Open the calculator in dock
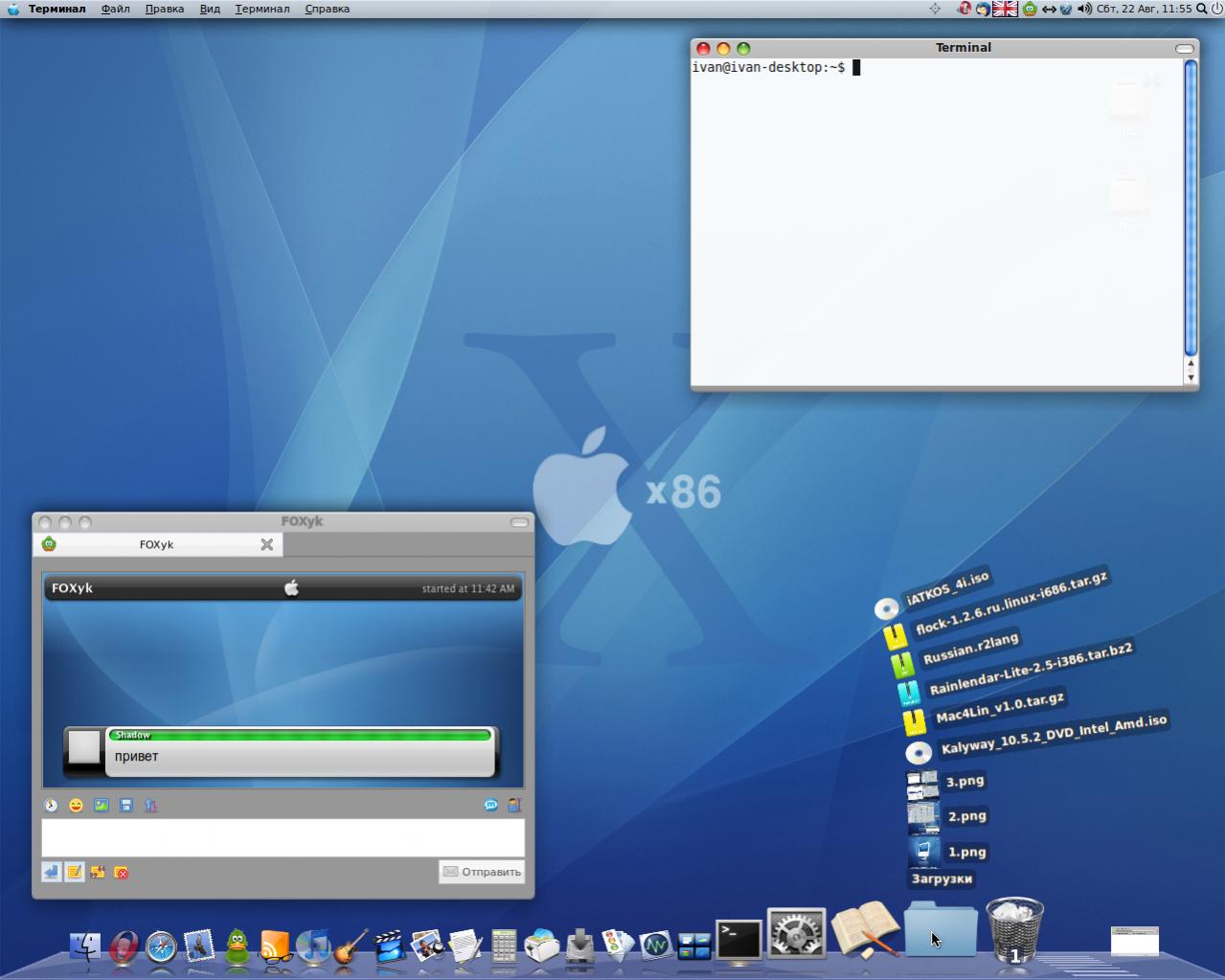 [504, 946]
